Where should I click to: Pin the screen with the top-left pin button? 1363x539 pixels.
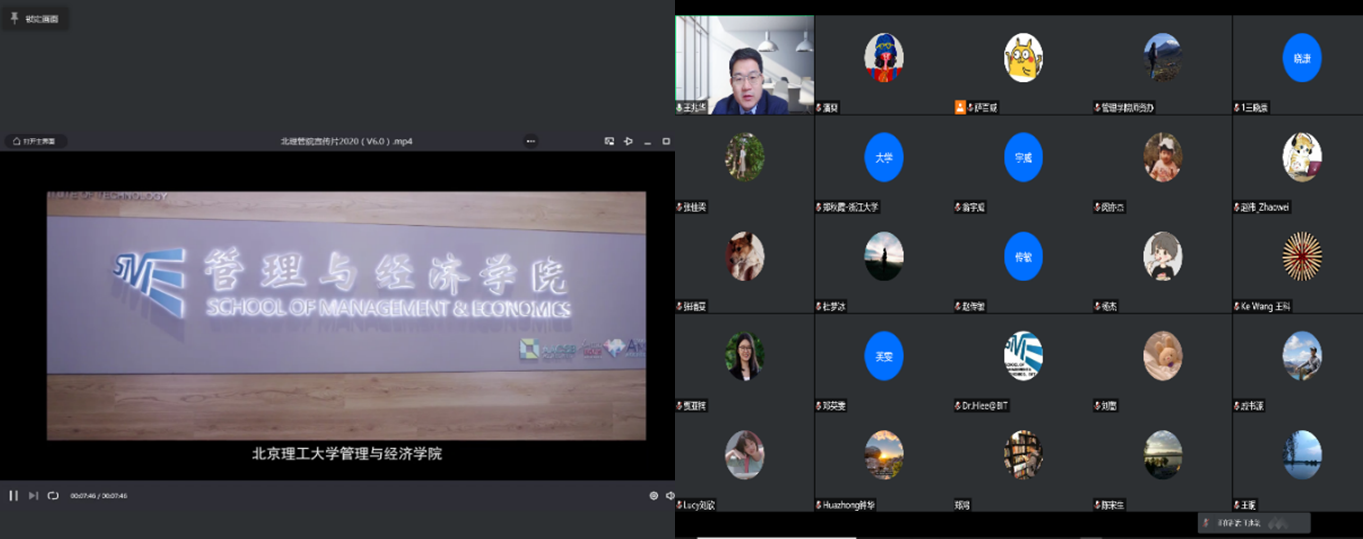coord(36,18)
